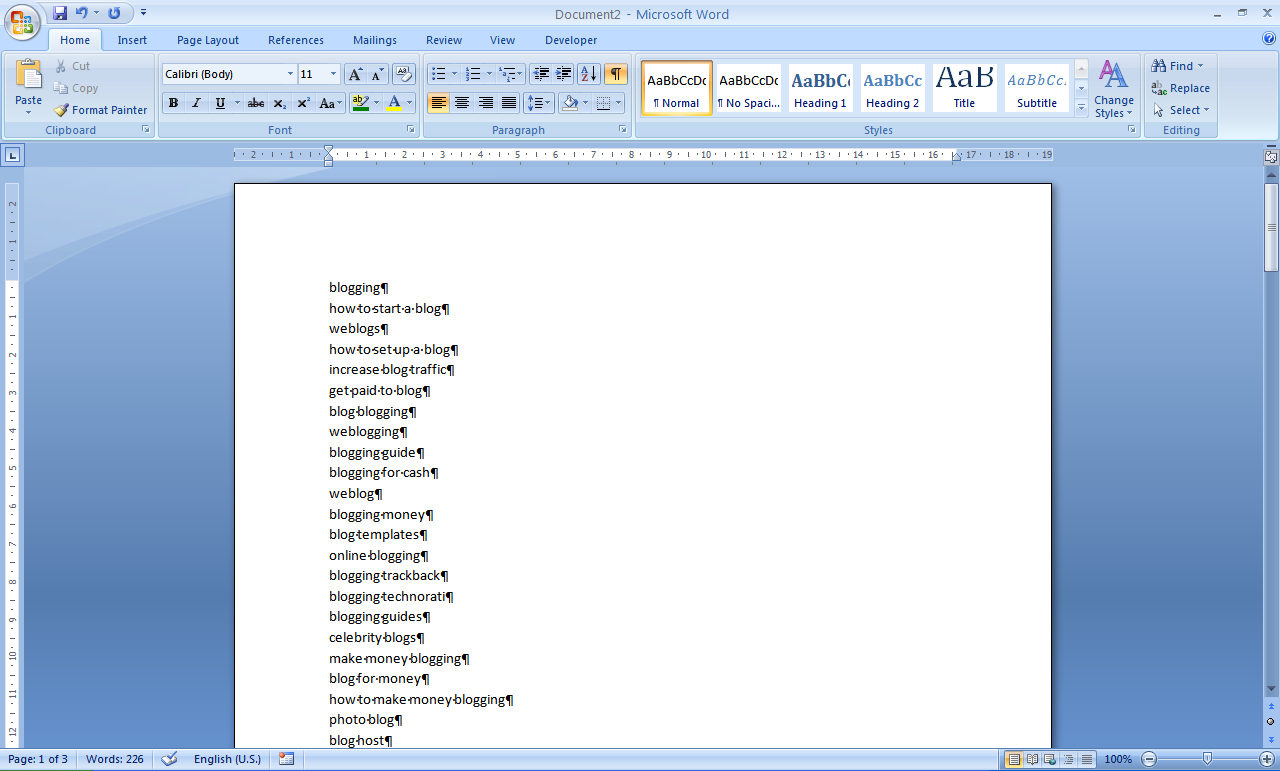Screen dimensions: 1280x771
Task: Open the font color dropdown arrow
Action: click(408, 103)
